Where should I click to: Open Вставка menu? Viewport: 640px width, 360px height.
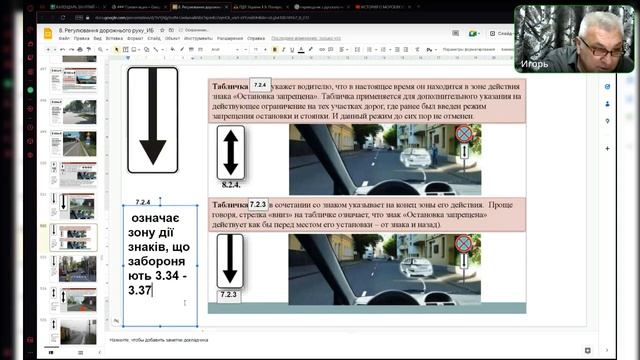point(114,38)
